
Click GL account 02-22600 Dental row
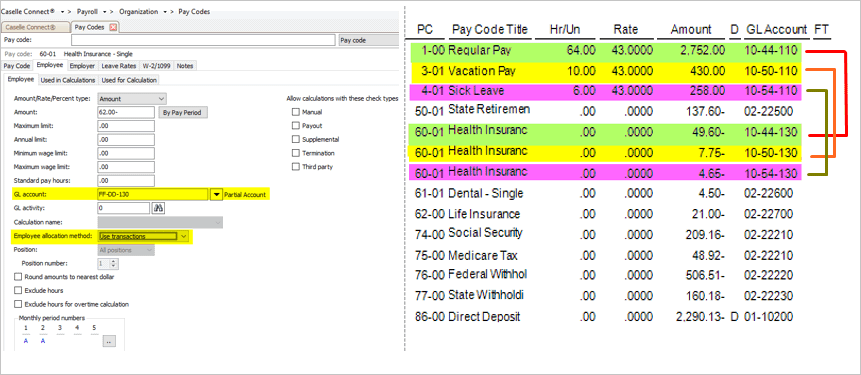(x=769, y=193)
